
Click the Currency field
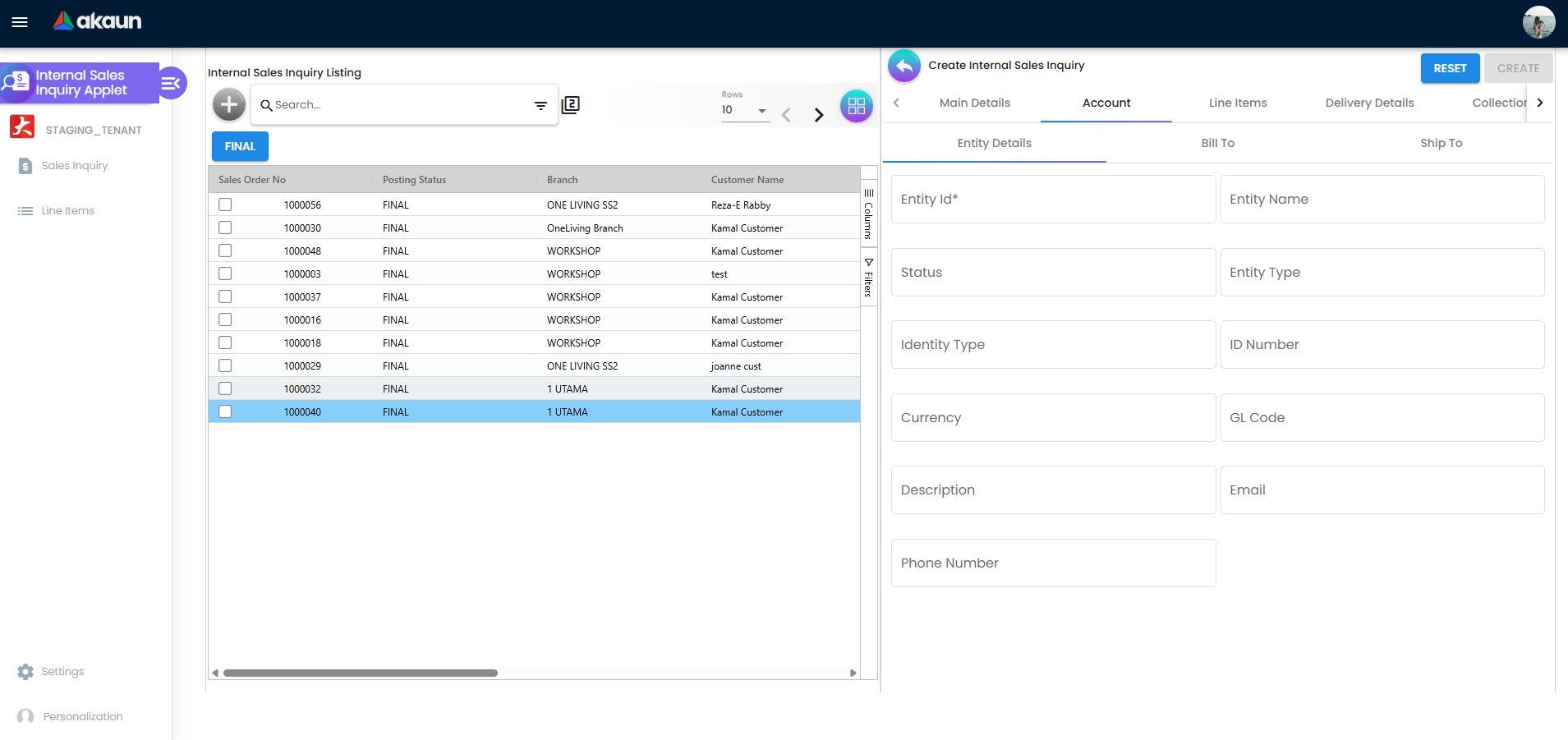tap(1053, 417)
